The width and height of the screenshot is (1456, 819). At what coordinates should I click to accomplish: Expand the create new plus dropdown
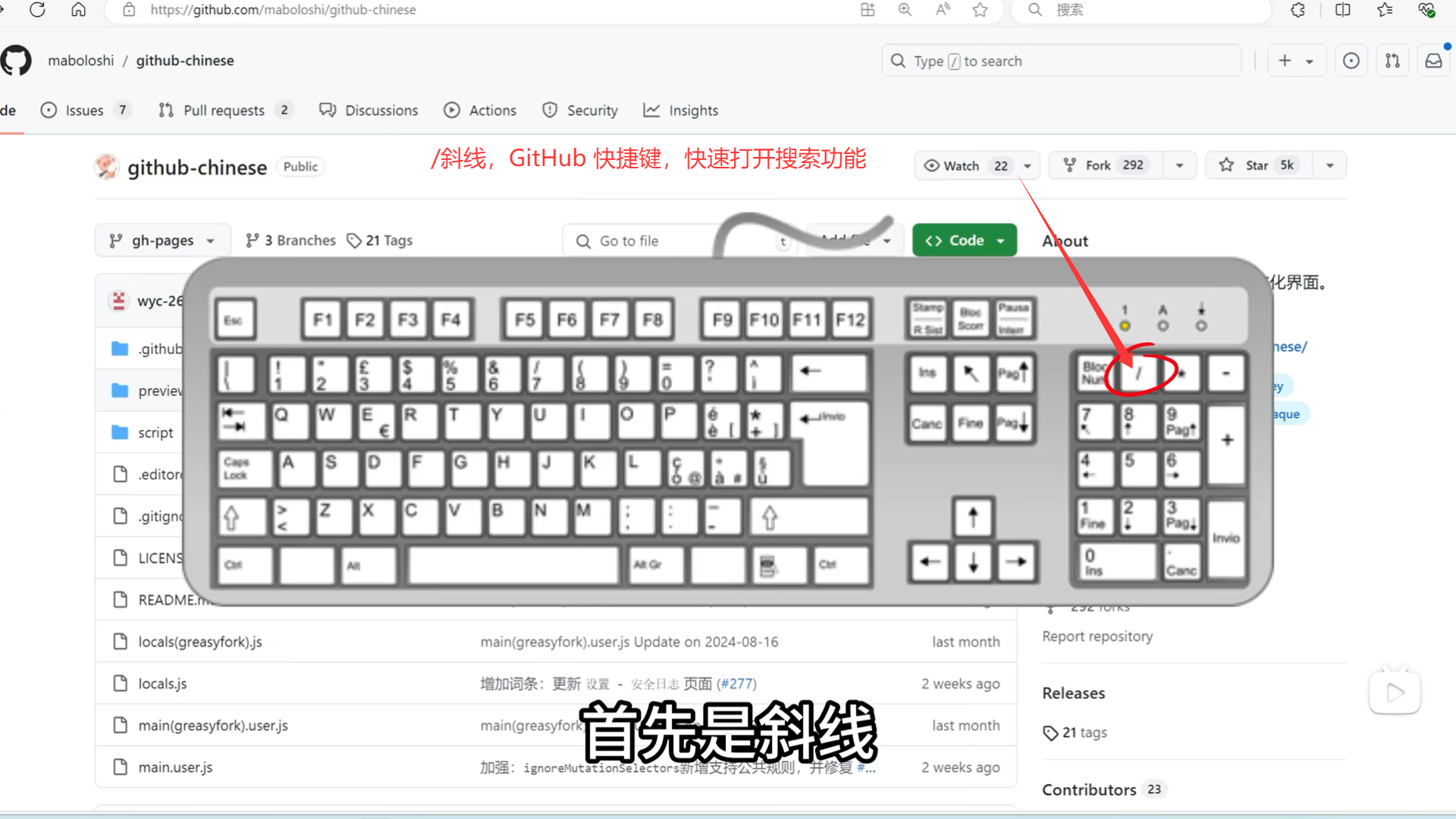tap(1295, 61)
